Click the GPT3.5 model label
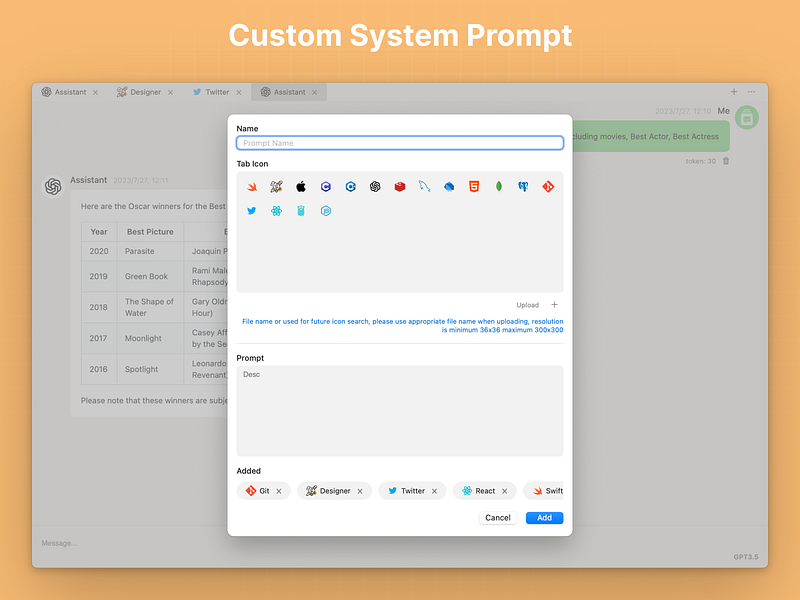Image resolution: width=800 pixels, height=600 pixels. tap(746, 557)
